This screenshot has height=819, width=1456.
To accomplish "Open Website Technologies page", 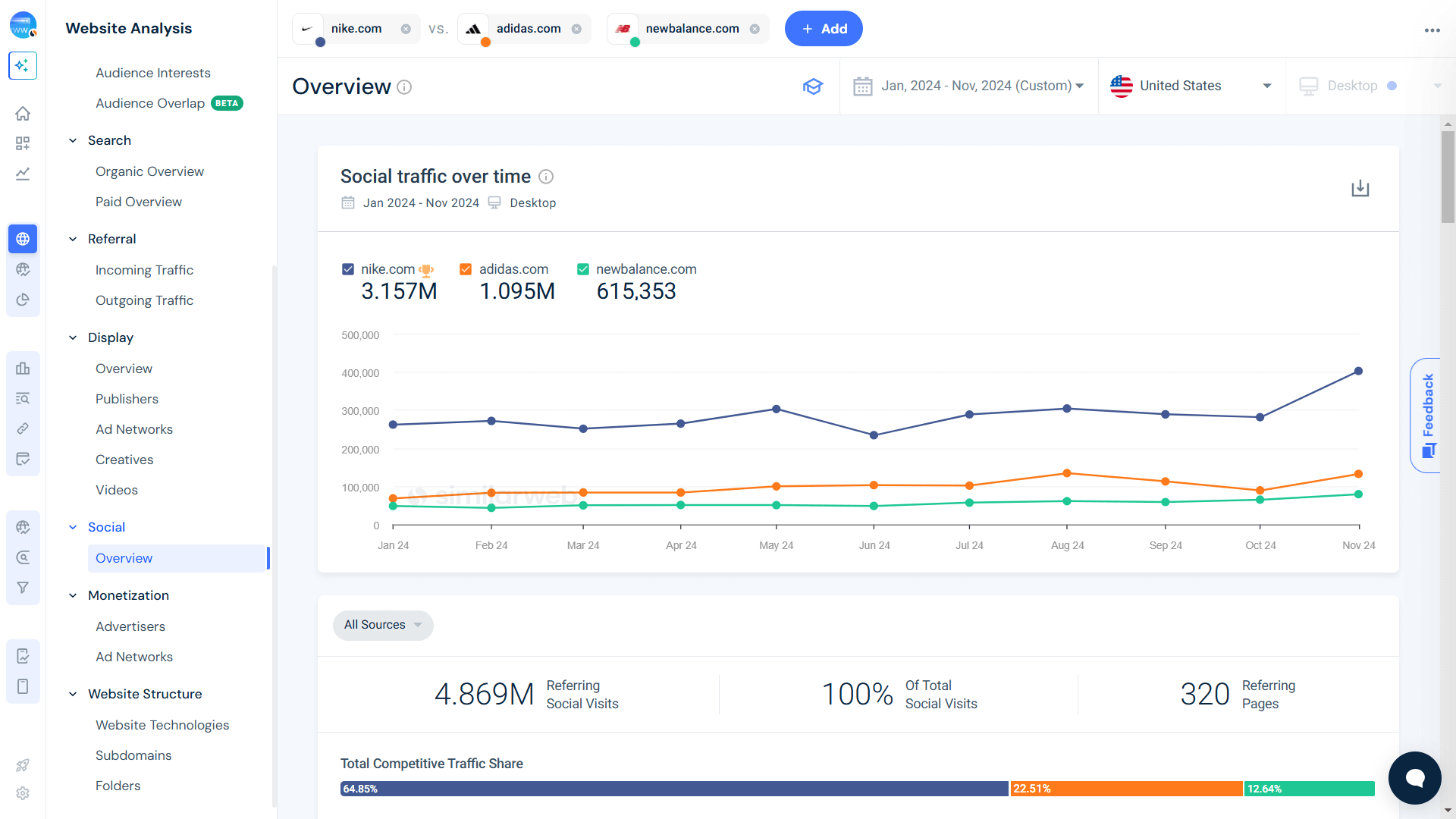I will (162, 725).
